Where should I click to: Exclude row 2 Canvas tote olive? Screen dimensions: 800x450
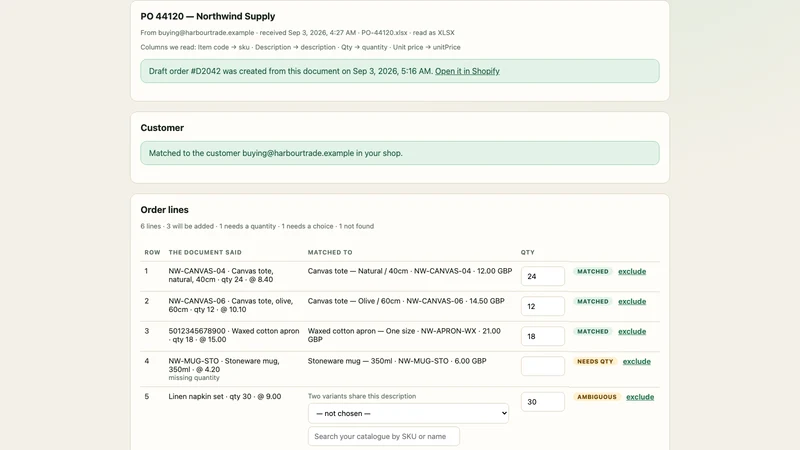632,302
